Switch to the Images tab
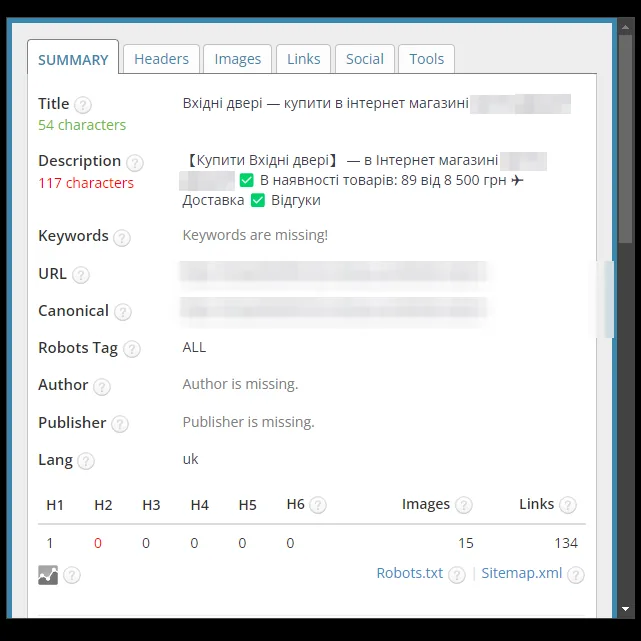641x641 pixels. (x=238, y=59)
